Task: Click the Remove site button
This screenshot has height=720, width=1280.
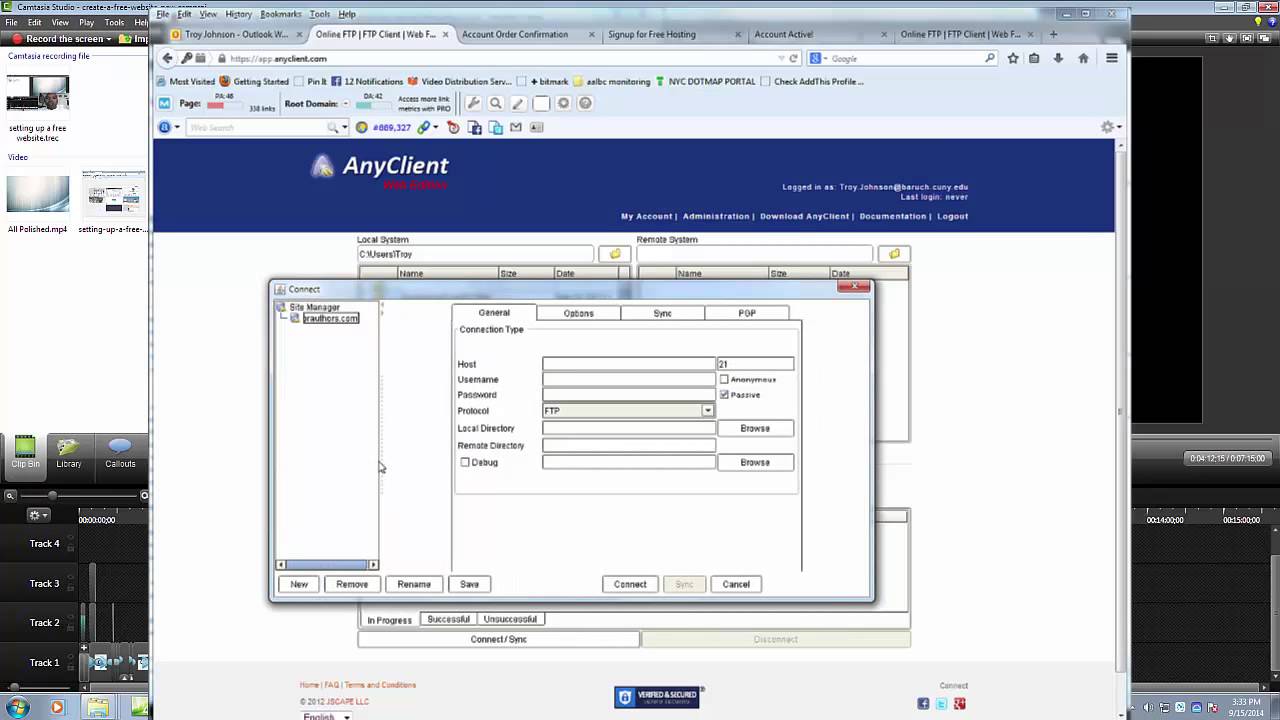Action: [x=352, y=584]
